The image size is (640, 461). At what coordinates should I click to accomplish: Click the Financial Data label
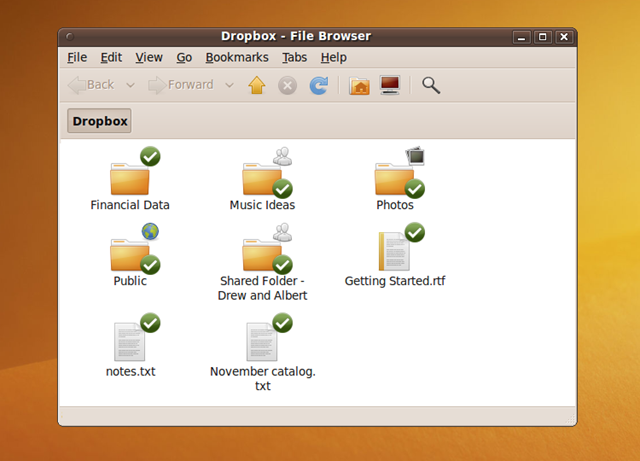click(130, 205)
